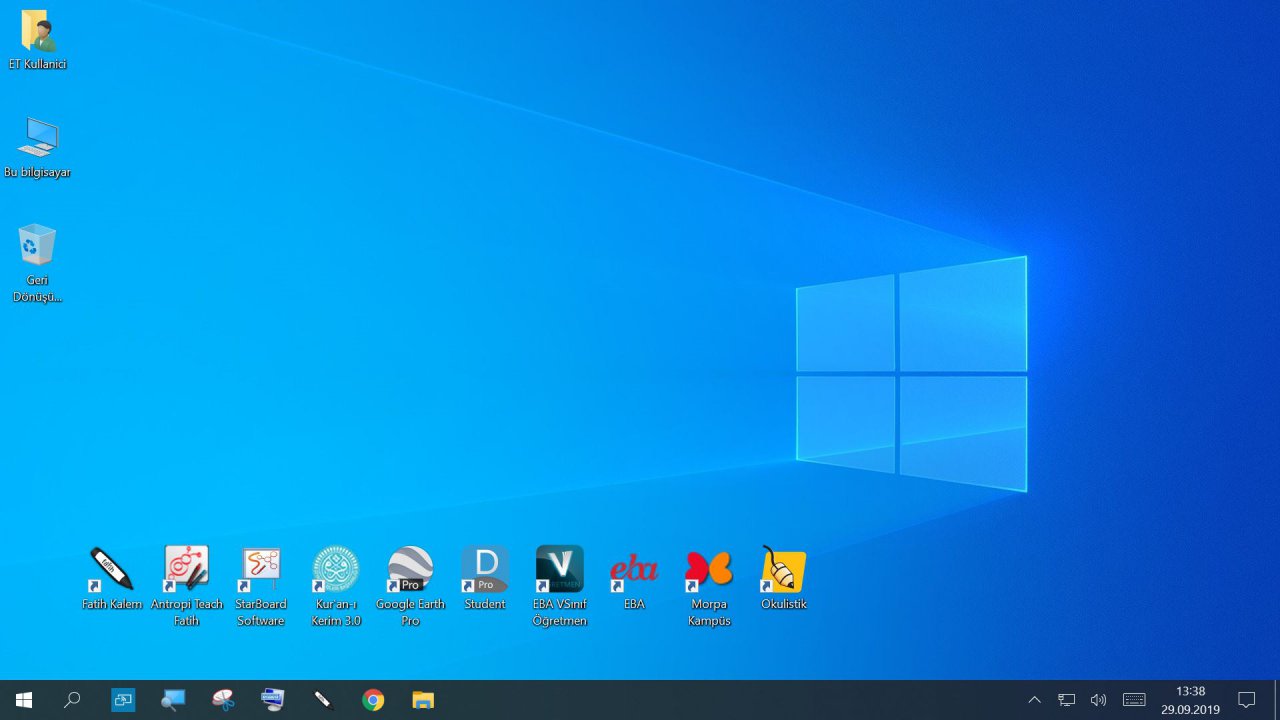
Task: Click the EBA VSınıf Öğretmen icon
Action: point(559,570)
